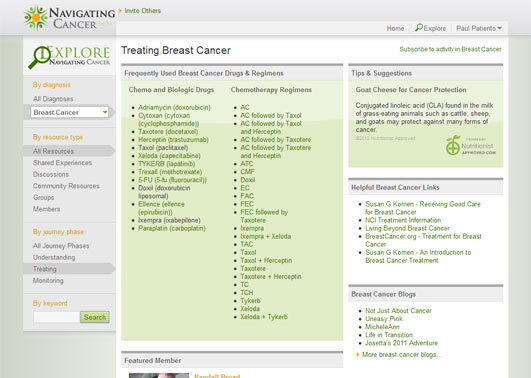
Task: Open the Trexall (methotrexate) link
Action: tap(170, 172)
